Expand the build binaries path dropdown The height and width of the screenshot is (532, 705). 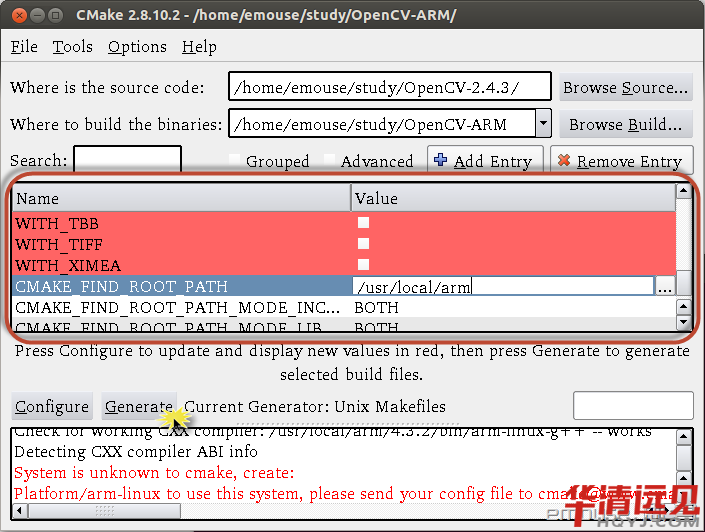coord(543,124)
